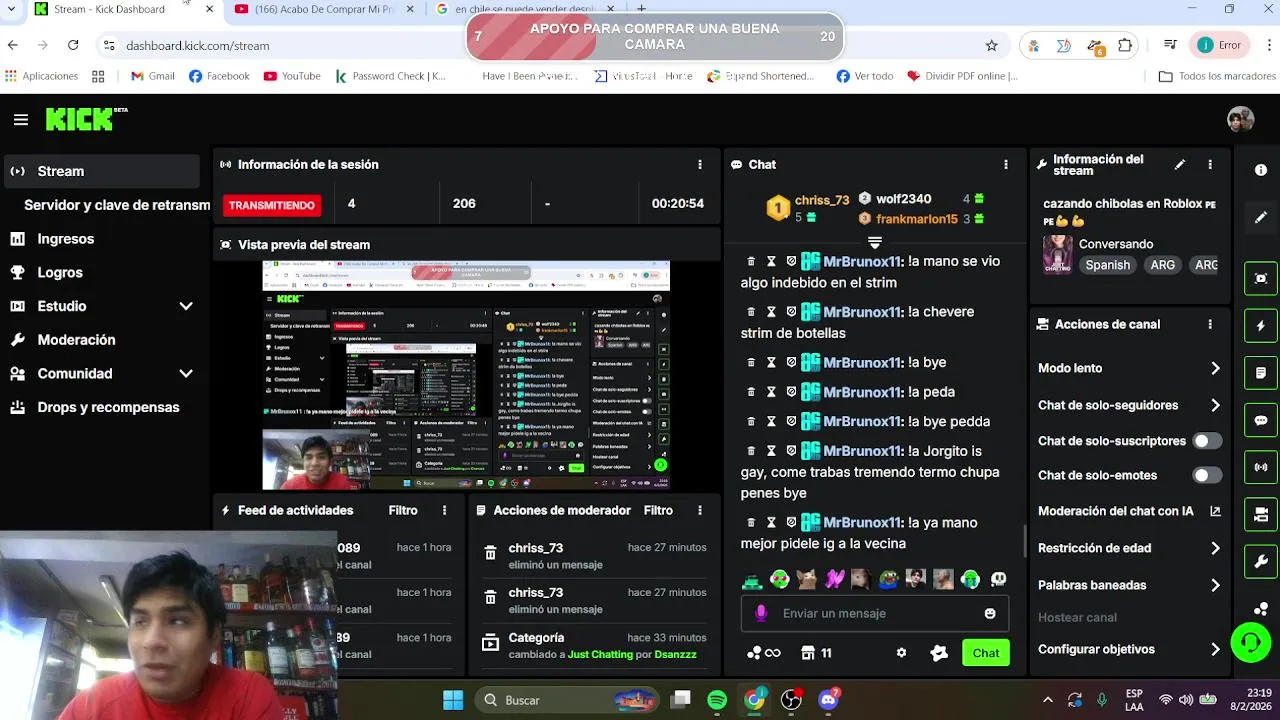Toggle the camera widget in the right rail

pyautogui.click(x=1261, y=515)
